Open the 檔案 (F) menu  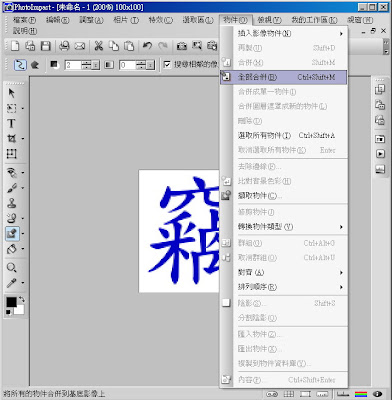point(24,20)
